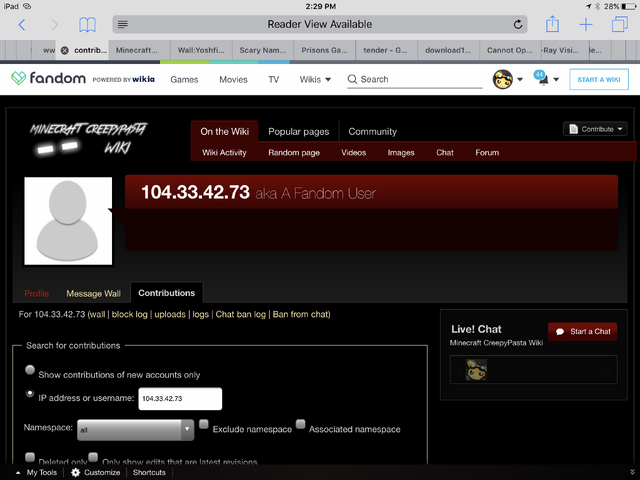The height and width of the screenshot is (480, 640).
Task: Go back with Safari's back arrow
Action: point(22,25)
